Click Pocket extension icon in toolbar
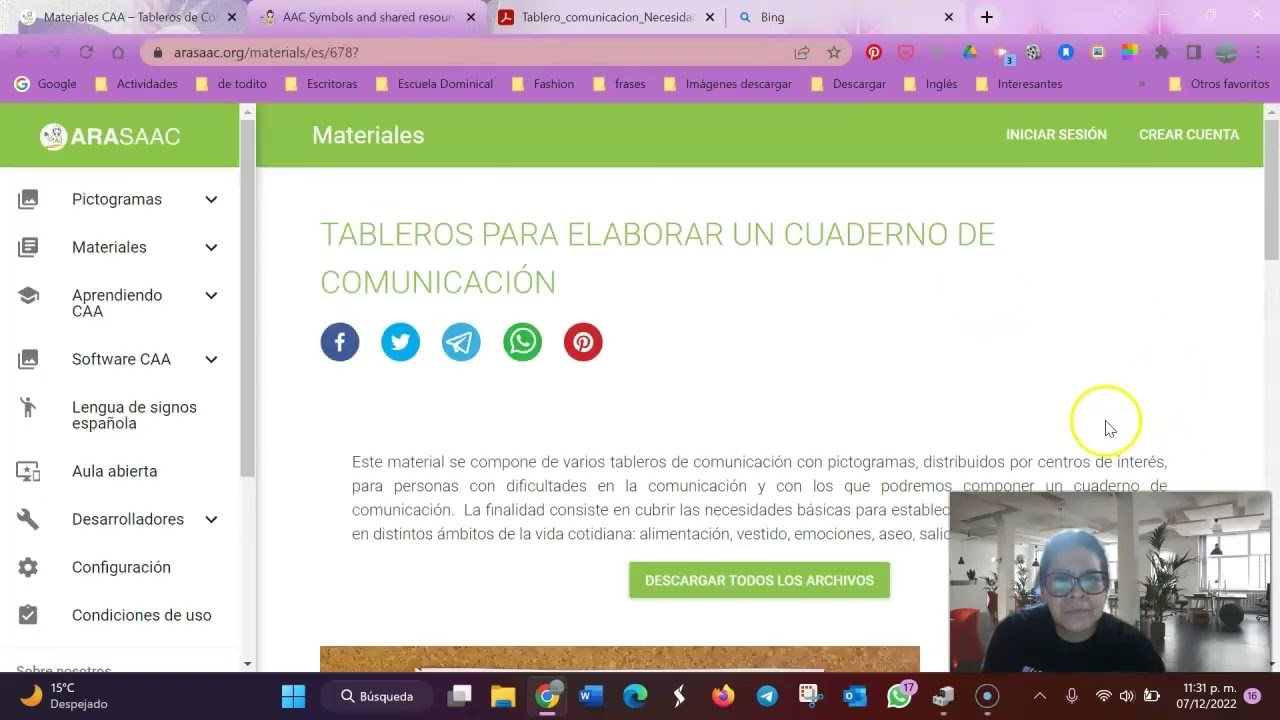1280x720 pixels. [x=906, y=52]
